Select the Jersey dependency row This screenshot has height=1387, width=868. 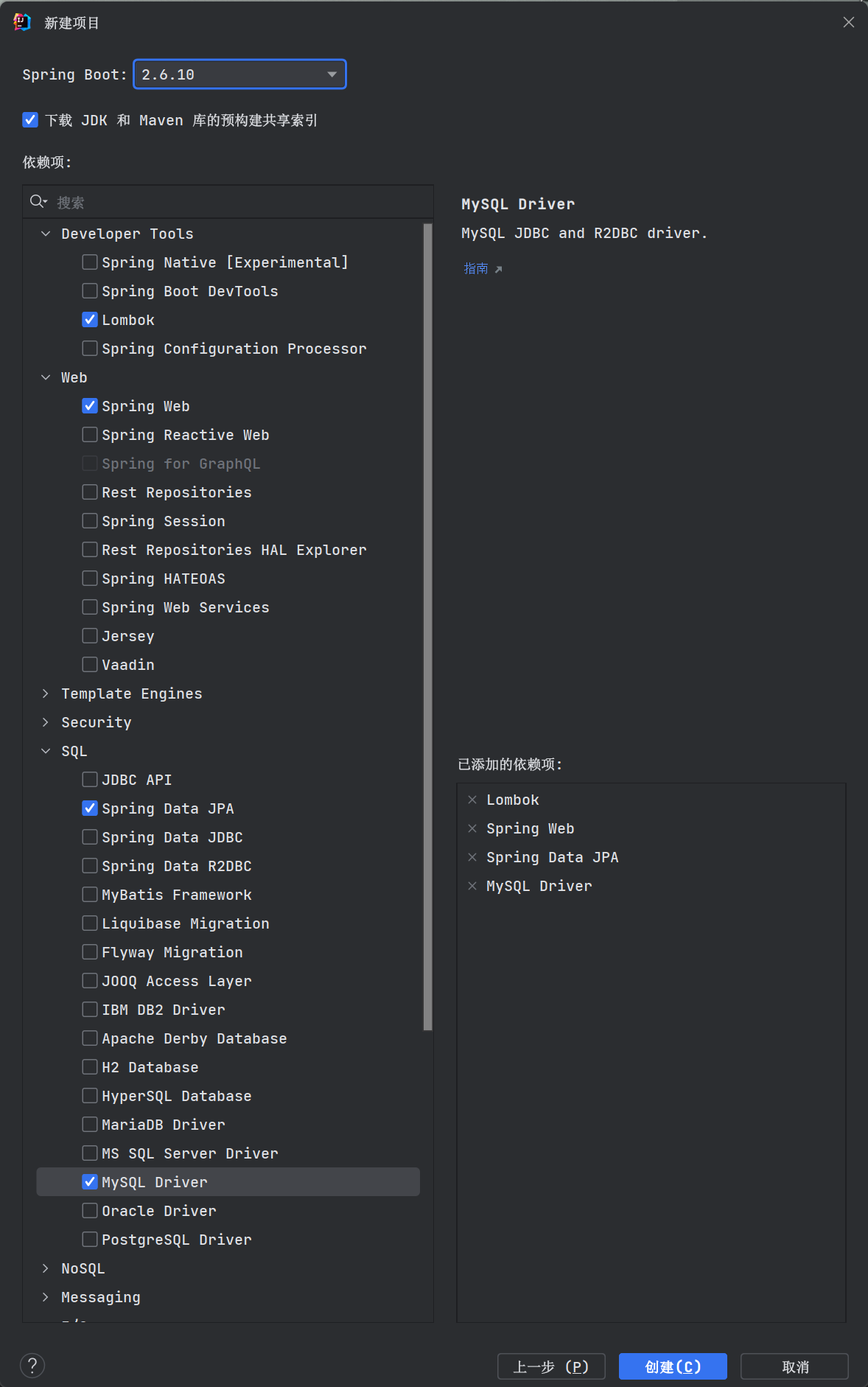point(228,636)
